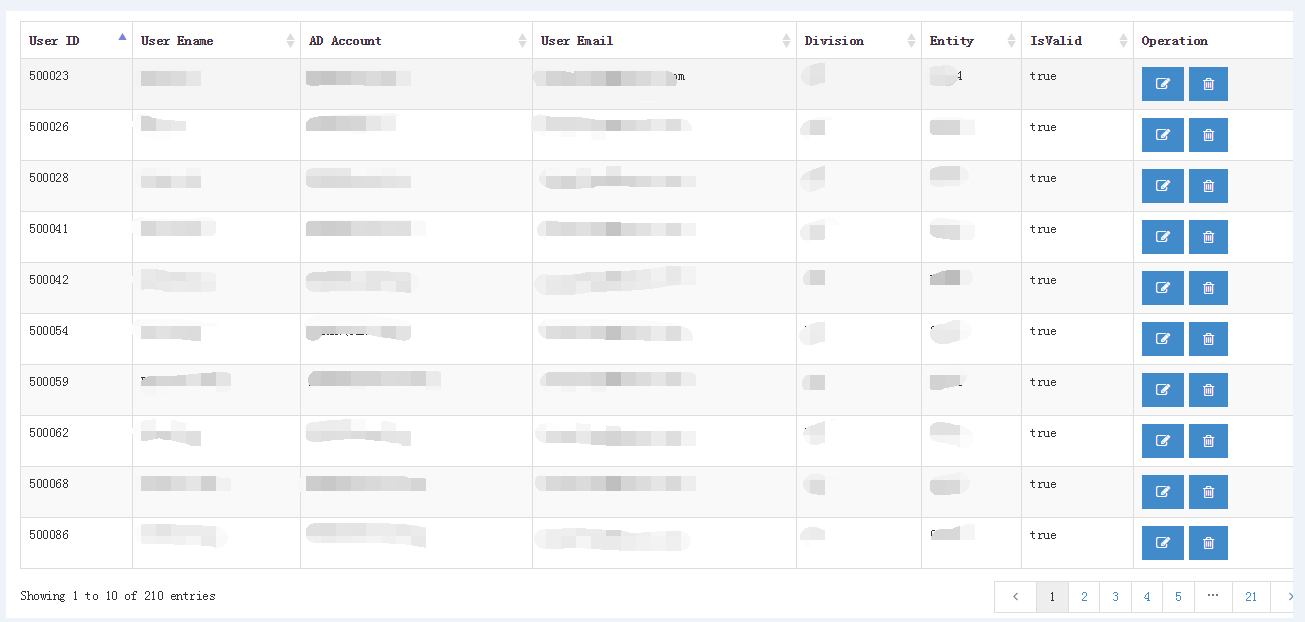
Task: Edit the user record 500026
Action: click(x=1163, y=135)
